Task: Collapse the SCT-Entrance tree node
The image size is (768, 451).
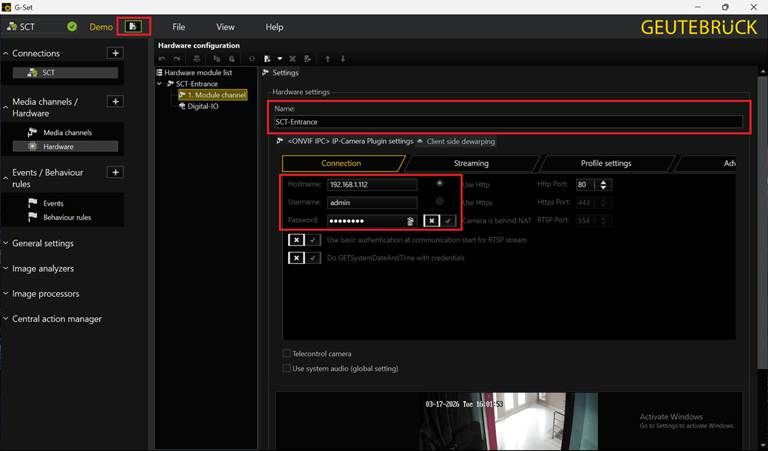Action: pos(159,84)
